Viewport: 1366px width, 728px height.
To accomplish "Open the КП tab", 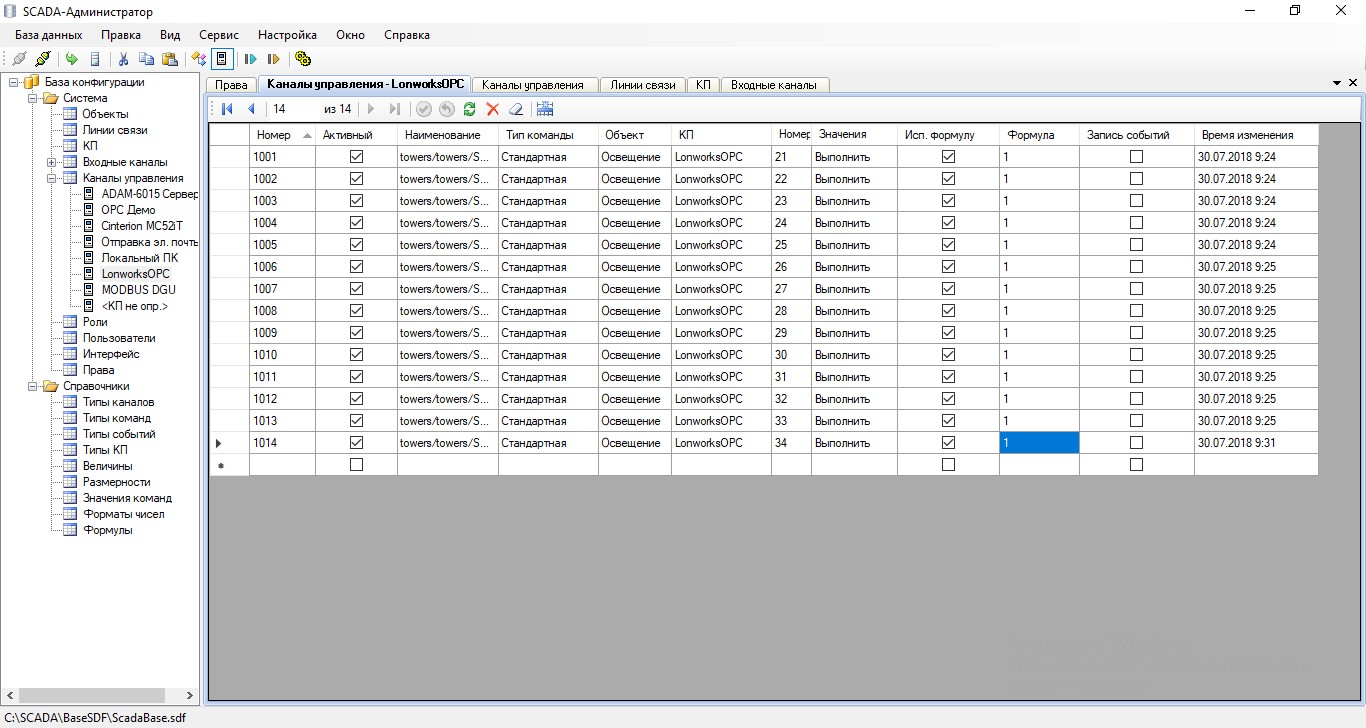I will 703,85.
